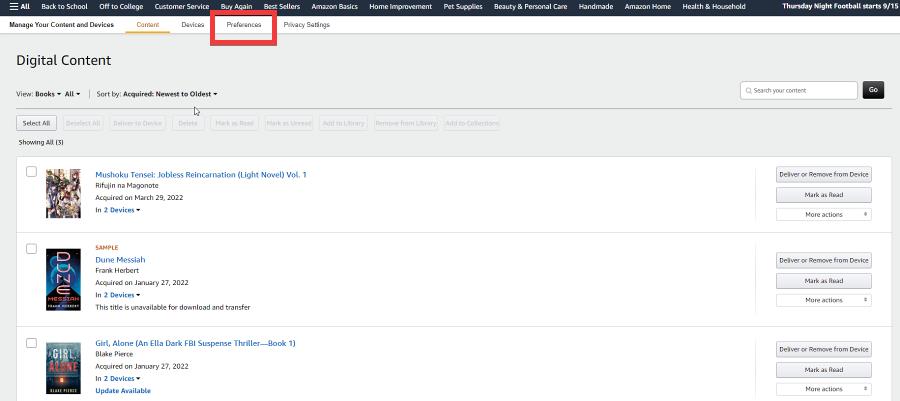Click the Showing All (3) text
900x401 pixels.
(41, 142)
